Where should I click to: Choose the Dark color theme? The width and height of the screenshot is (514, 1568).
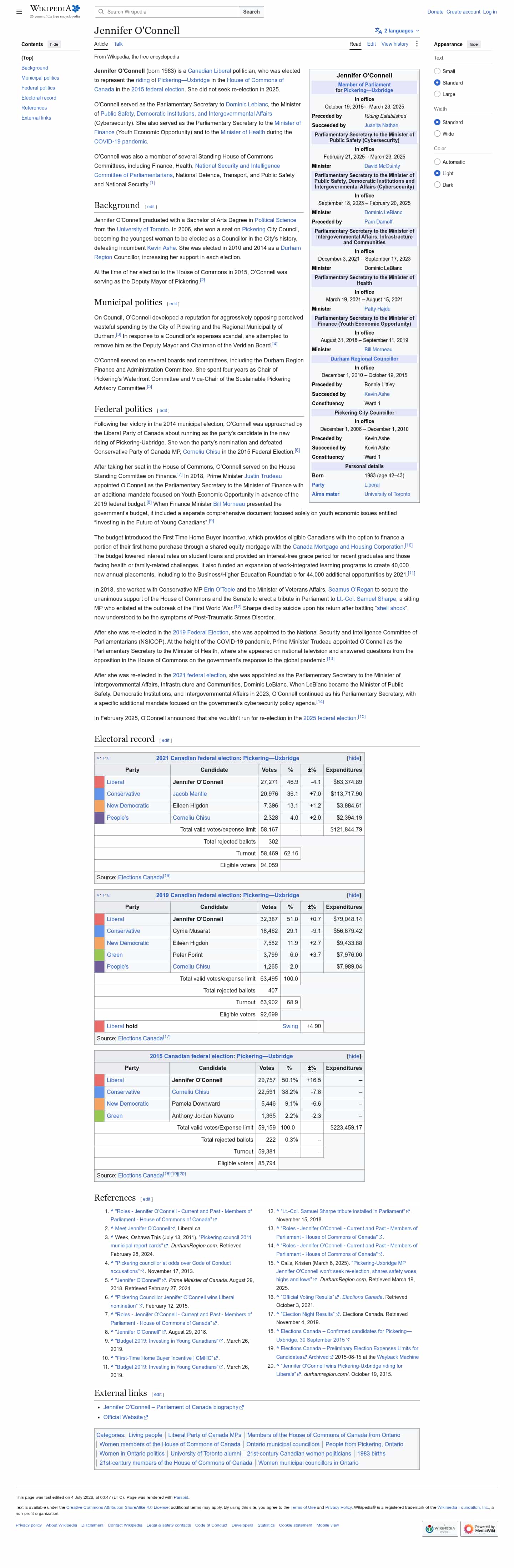pyautogui.click(x=437, y=185)
